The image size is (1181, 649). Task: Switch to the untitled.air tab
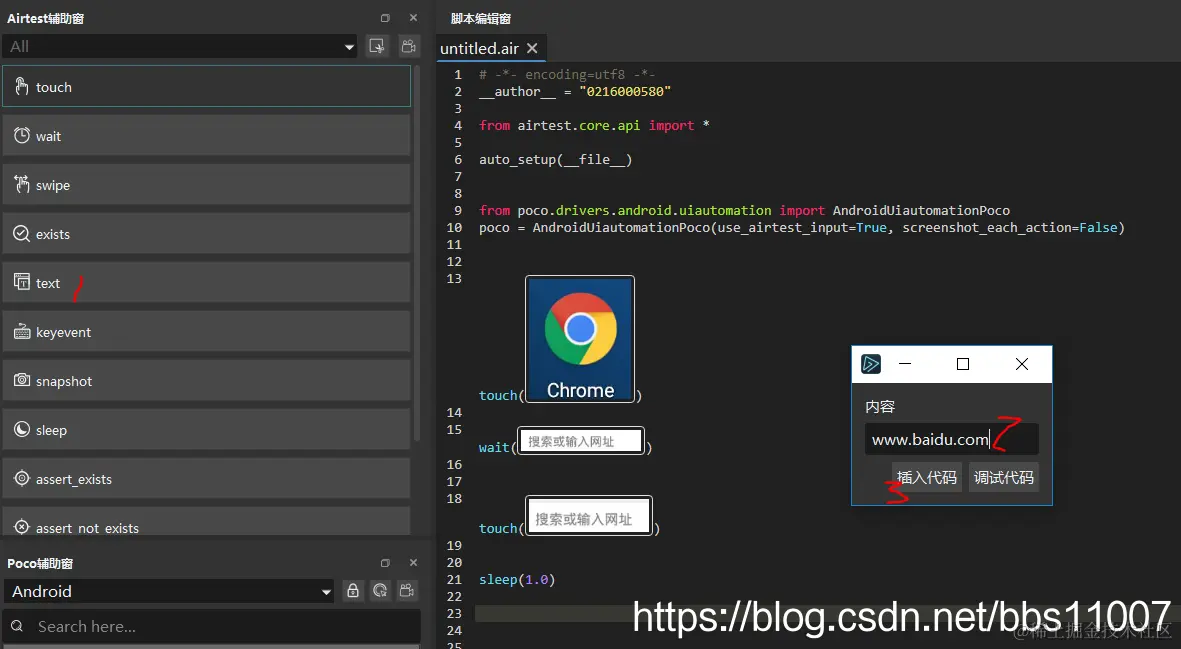pos(479,48)
